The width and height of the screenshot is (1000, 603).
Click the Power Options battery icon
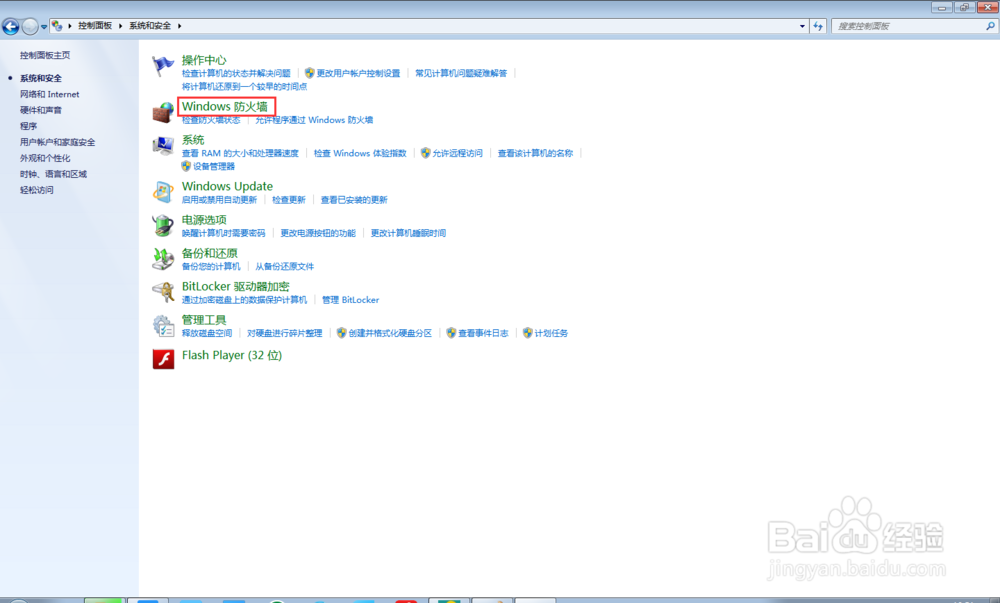pyautogui.click(x=163, y=225)
